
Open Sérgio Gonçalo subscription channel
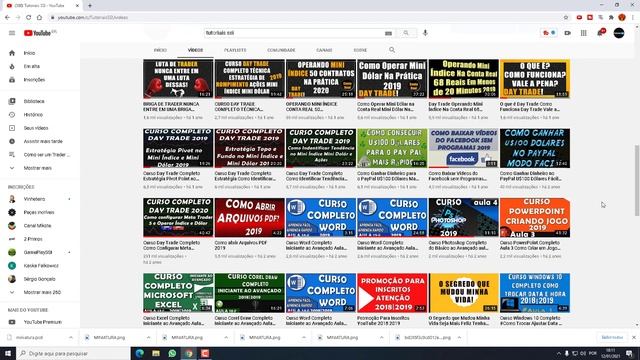click(40, 279)
